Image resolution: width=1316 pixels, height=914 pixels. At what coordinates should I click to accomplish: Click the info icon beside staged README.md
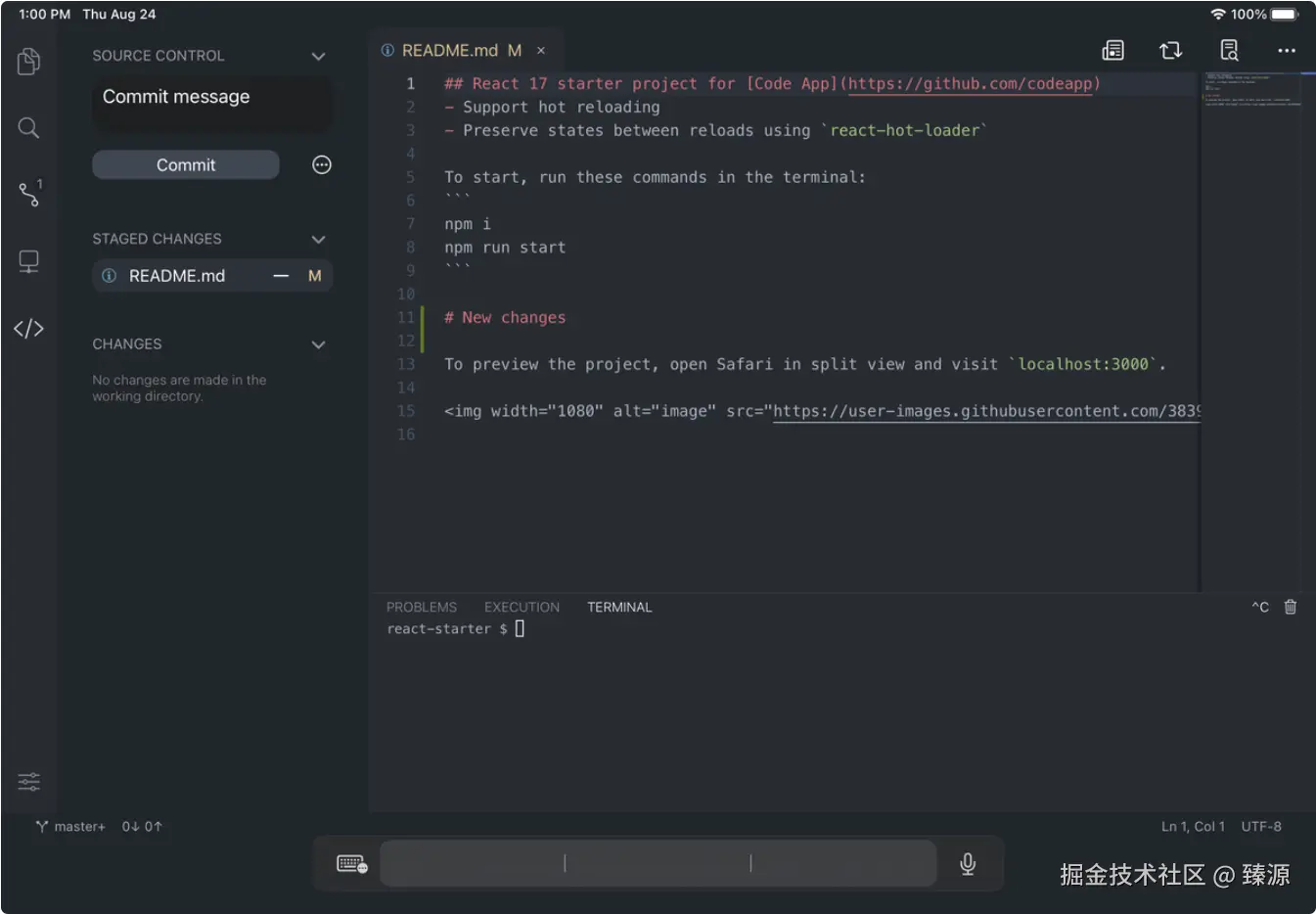click(x=109, y=276)
